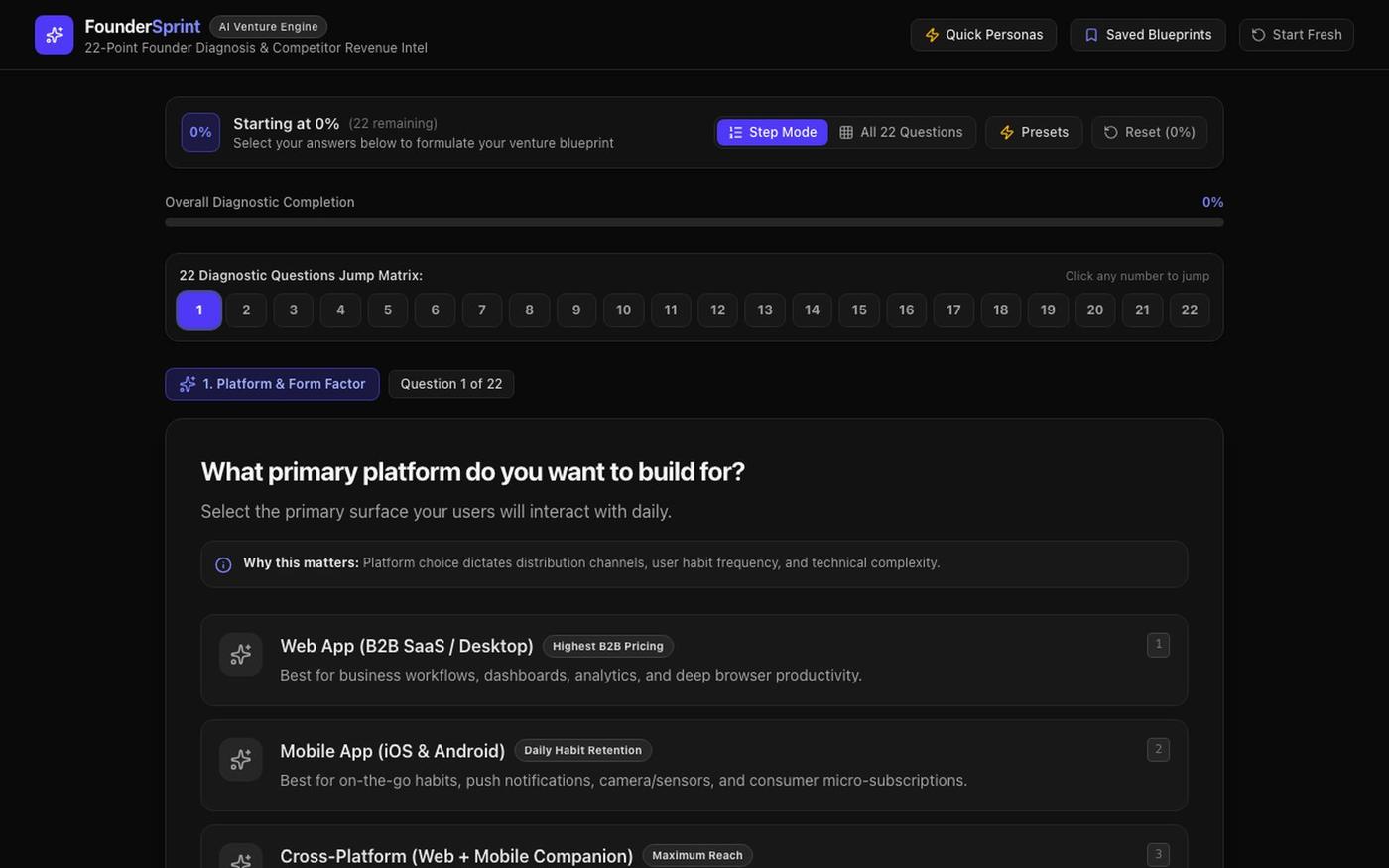Viewport: 1389px width, 868px height.
Task: Click the grid icon in All 22 Questions
Action: click(x=846, y=132)
